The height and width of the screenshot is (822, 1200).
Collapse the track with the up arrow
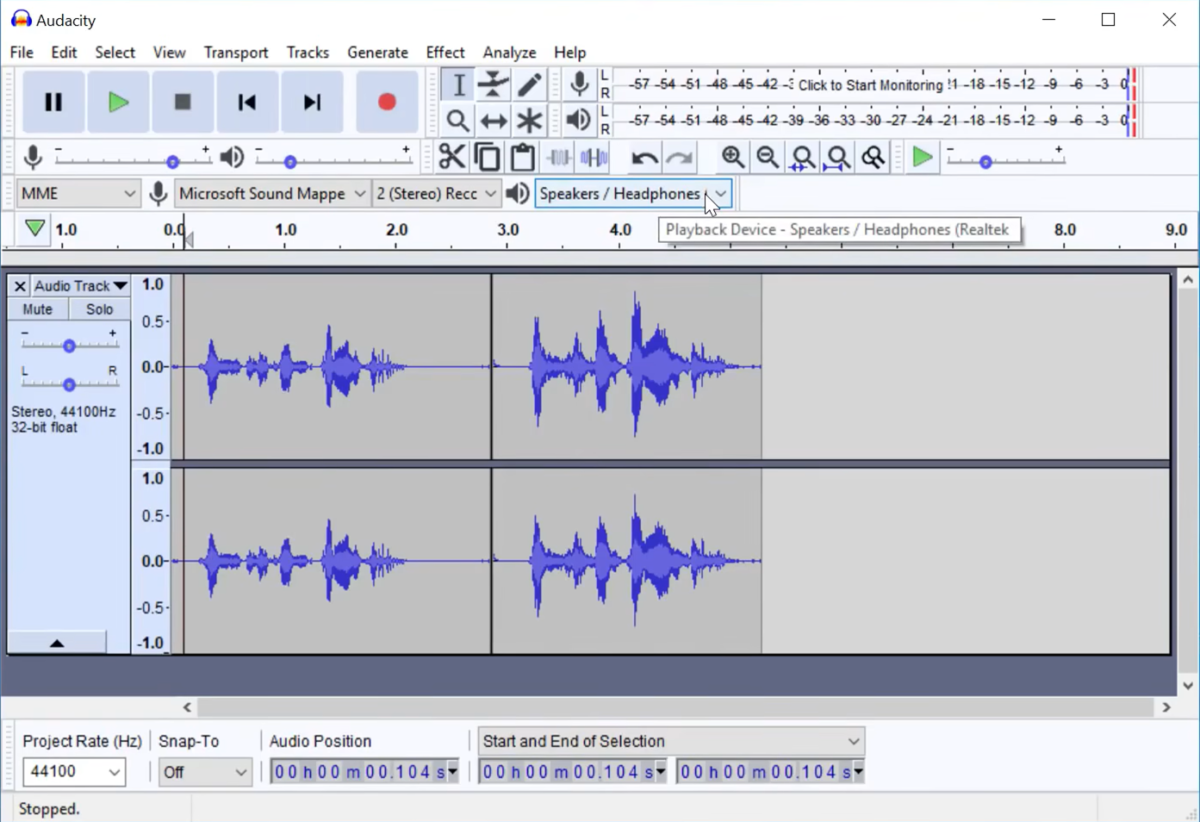57,643
